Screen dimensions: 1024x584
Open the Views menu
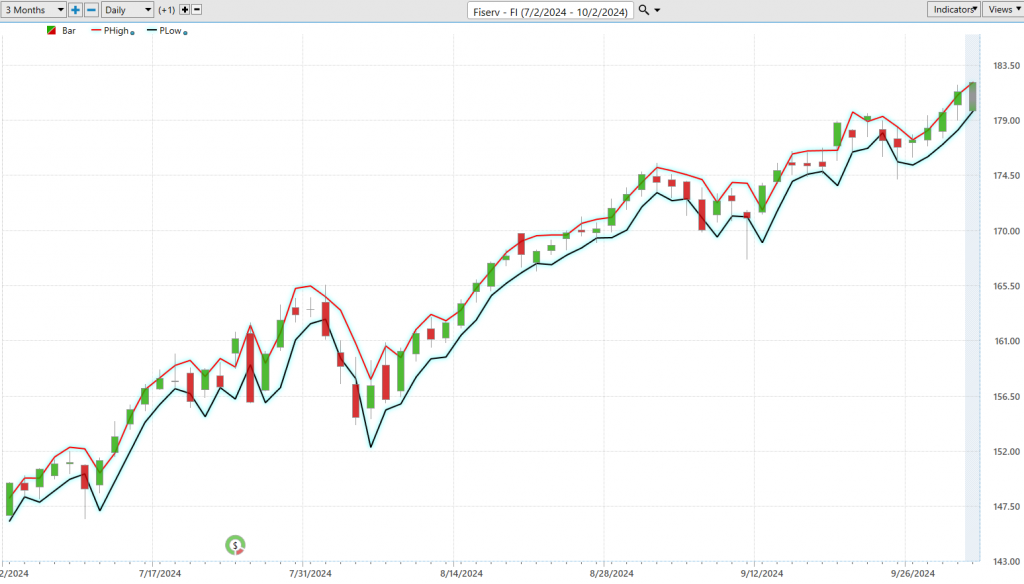click(1002, 9)
